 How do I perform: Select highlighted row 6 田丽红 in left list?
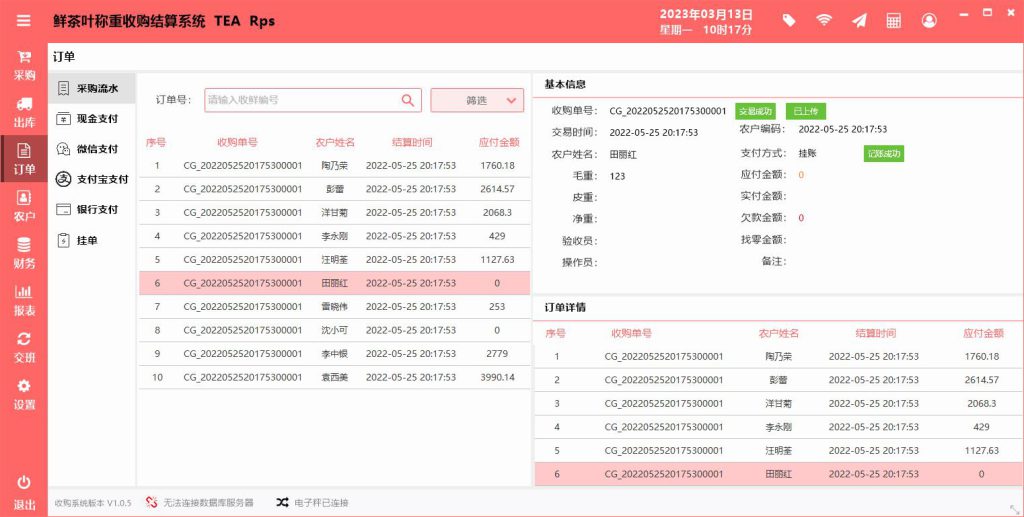tap(334, 283)
